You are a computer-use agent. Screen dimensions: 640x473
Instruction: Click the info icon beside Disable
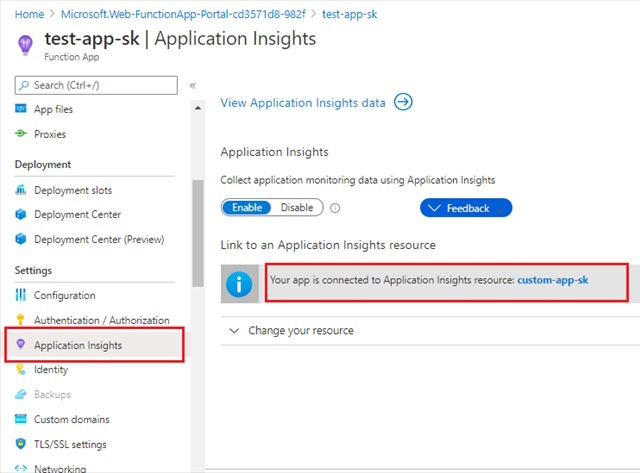tap(335, 208)
